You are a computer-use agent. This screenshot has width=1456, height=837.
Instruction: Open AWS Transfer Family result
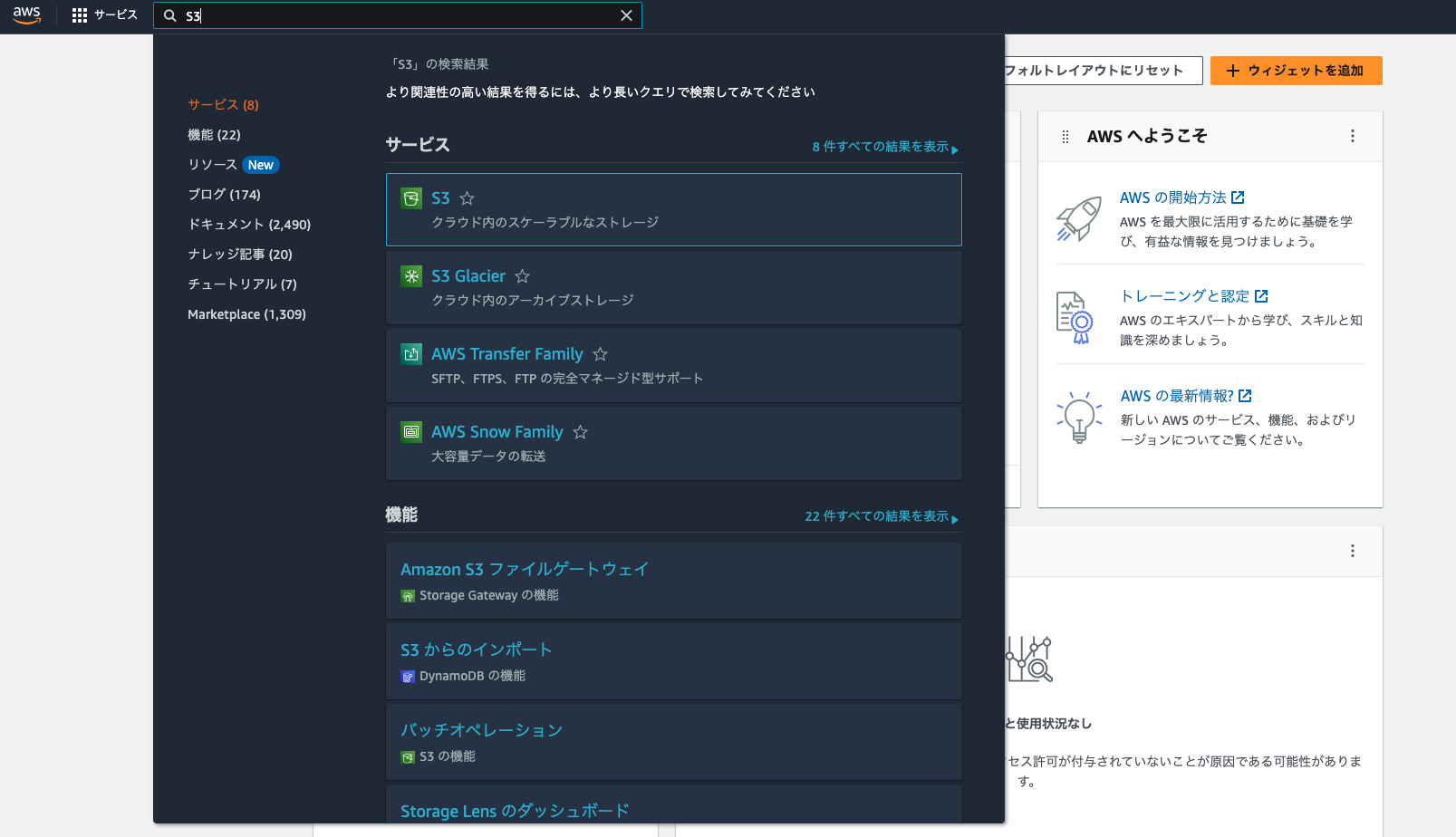[x=674, y=365]
